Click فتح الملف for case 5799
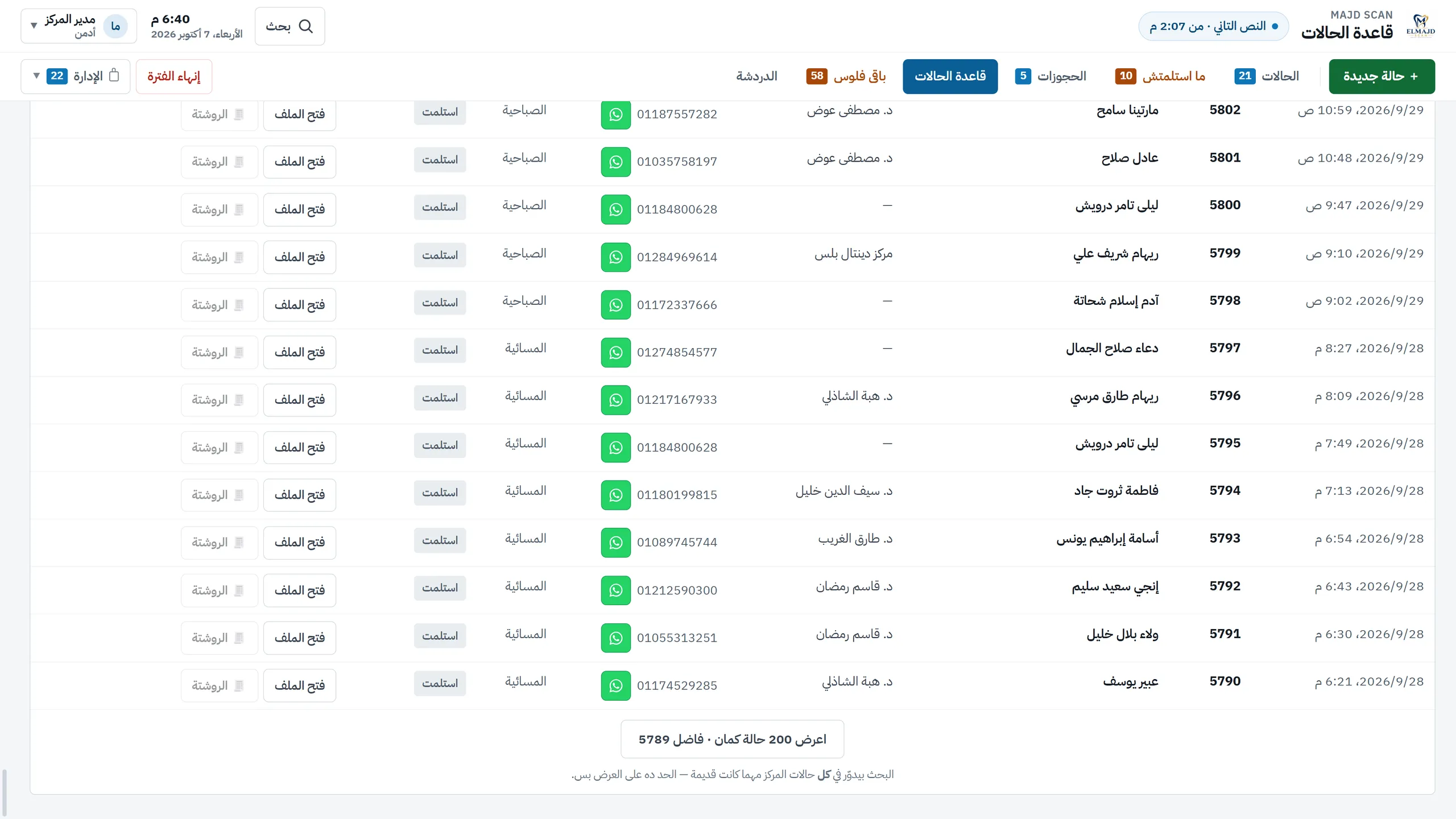The image size is (1456, 819). click(x=299, y=257)
